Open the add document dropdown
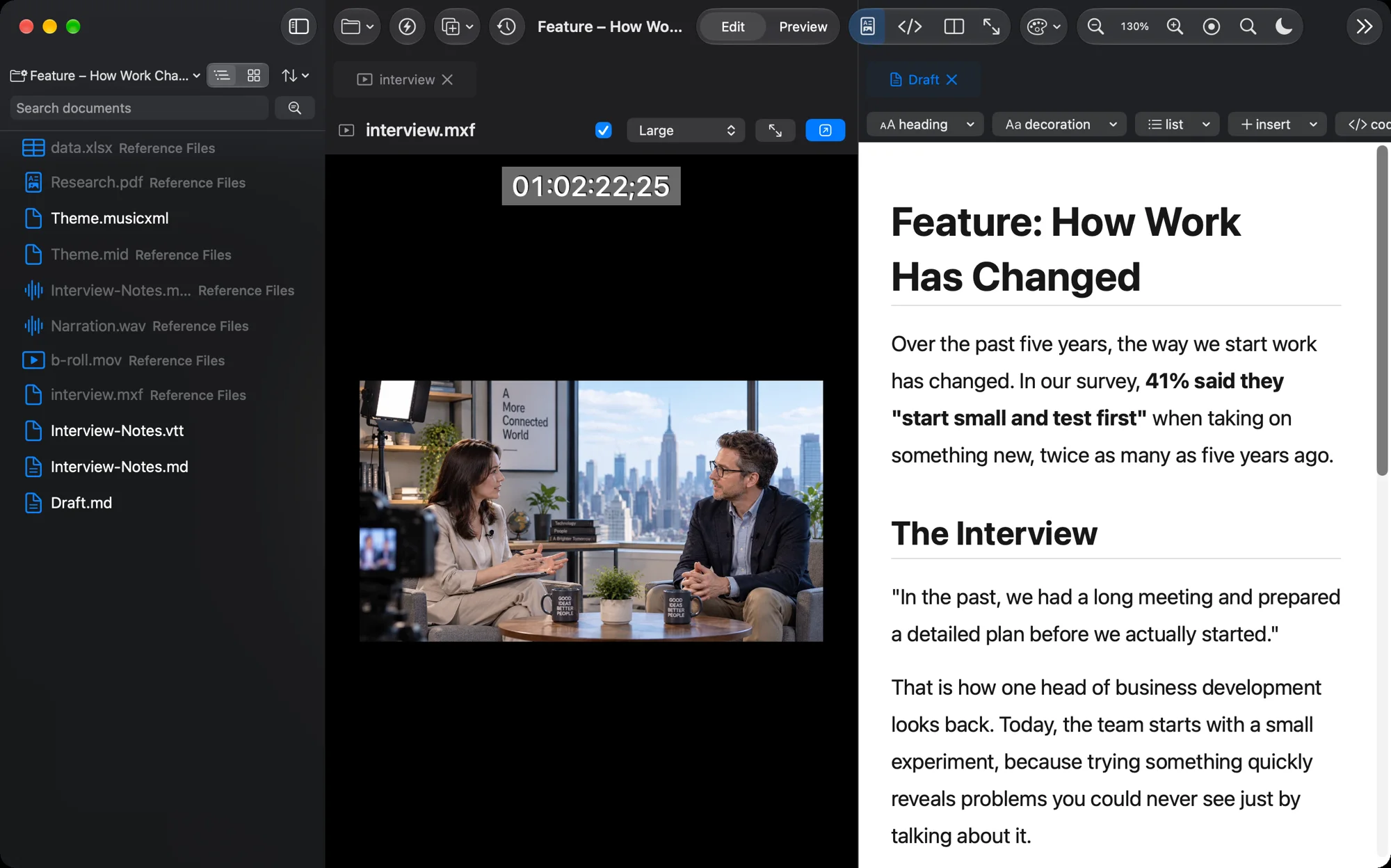 (457, 26)
